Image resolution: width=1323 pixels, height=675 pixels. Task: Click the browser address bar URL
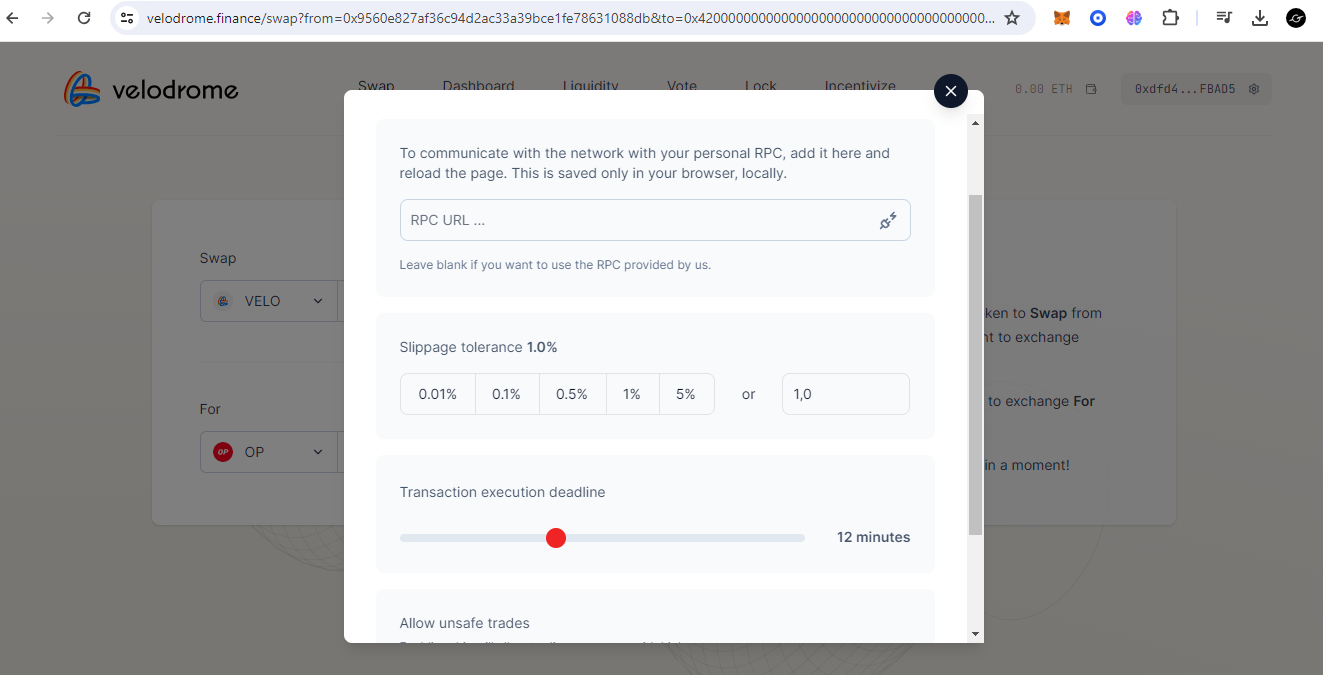tap(570, 18)
